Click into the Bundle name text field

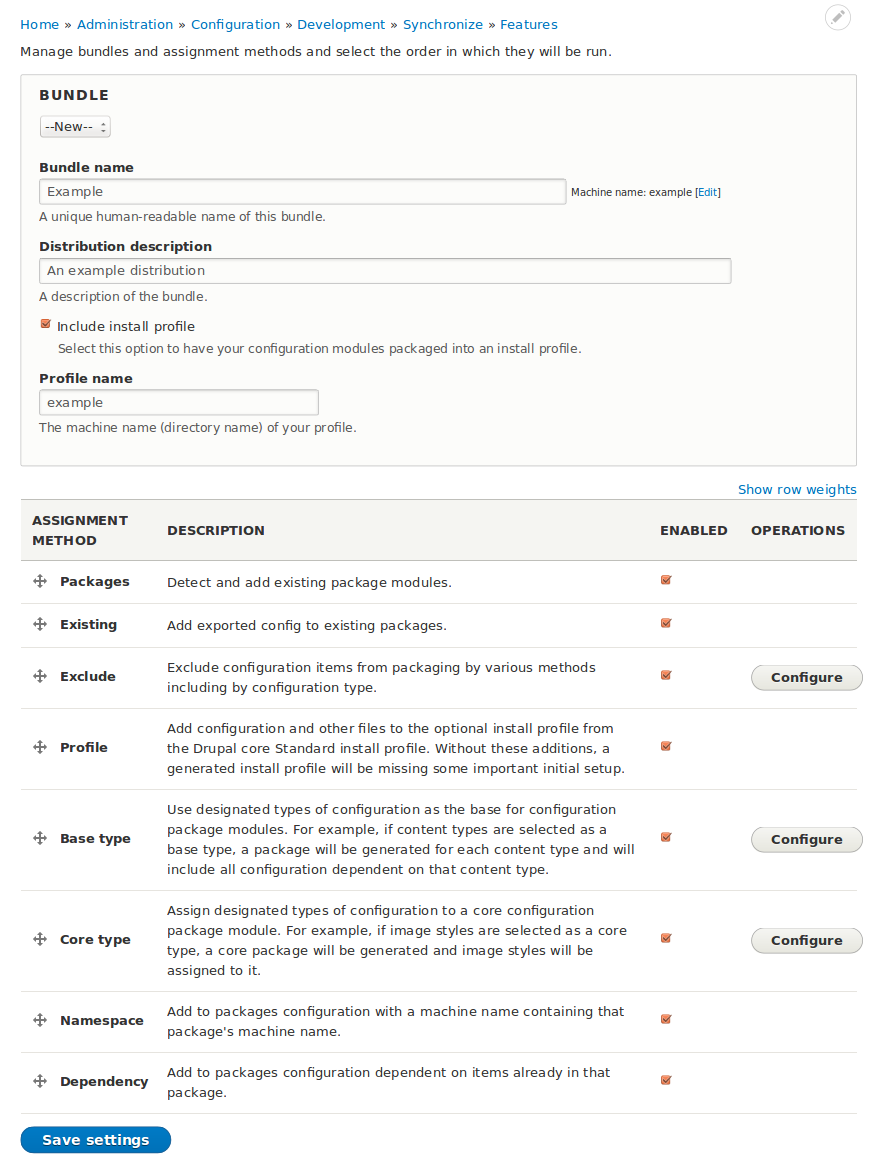point(303,192)
